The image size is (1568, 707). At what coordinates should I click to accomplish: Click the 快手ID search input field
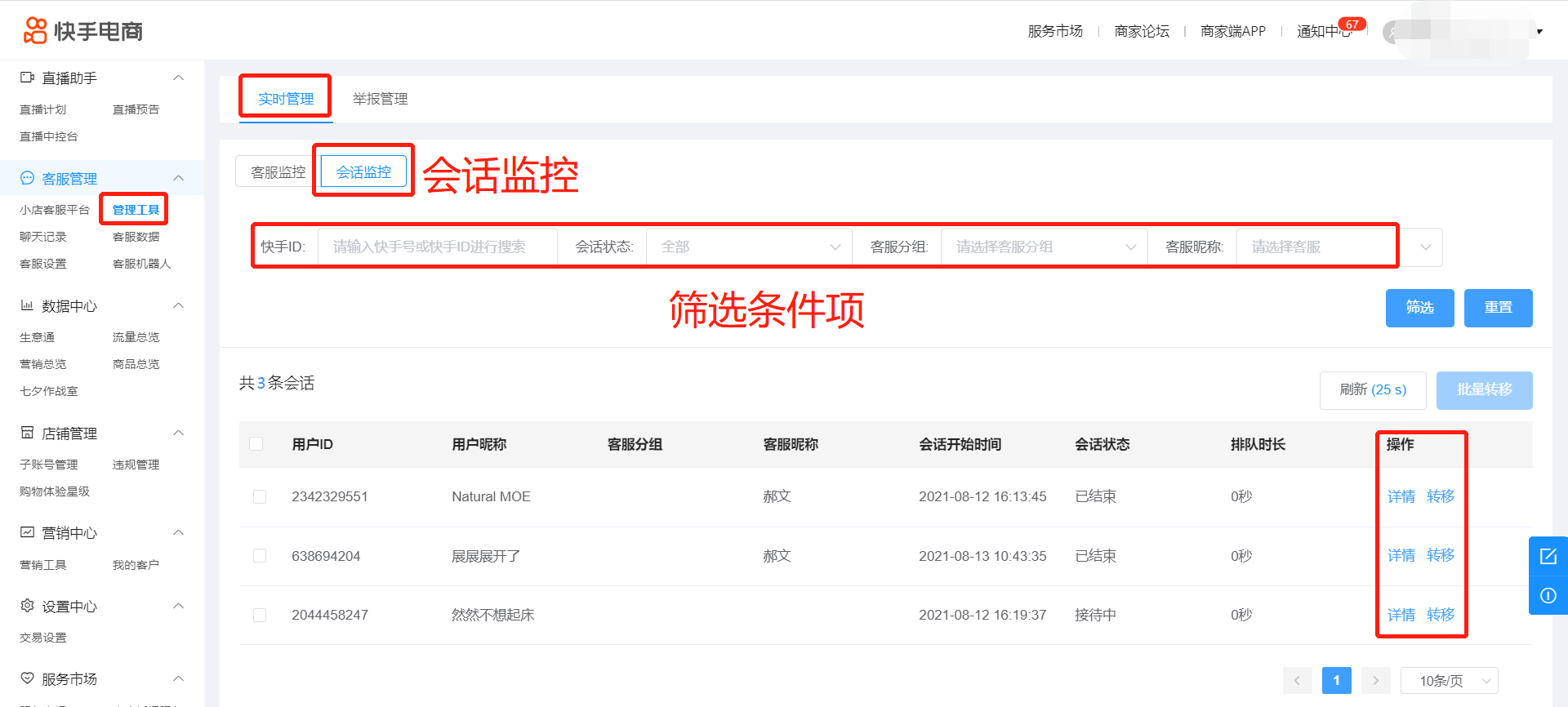point(437,247)
